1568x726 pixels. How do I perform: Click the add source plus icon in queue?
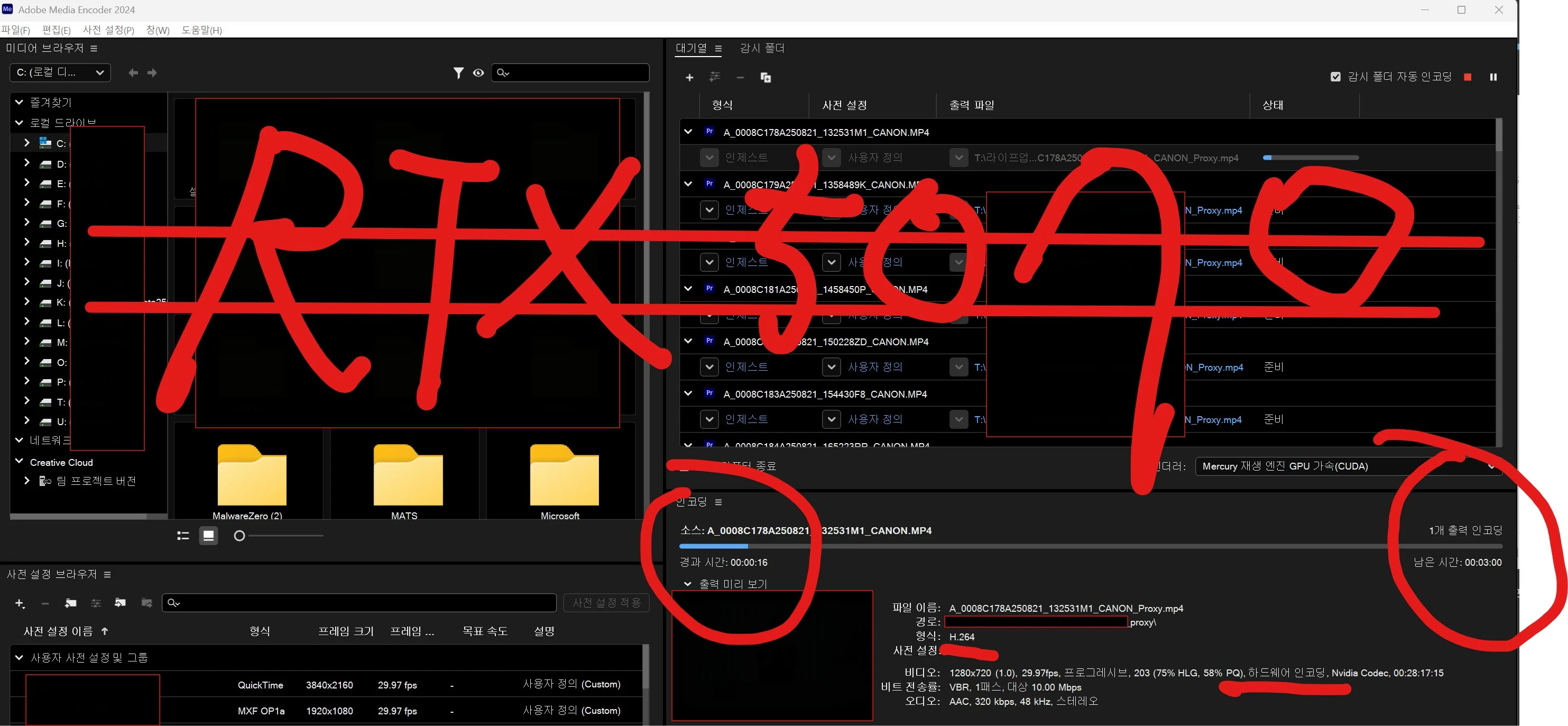(x=689, y=77)
